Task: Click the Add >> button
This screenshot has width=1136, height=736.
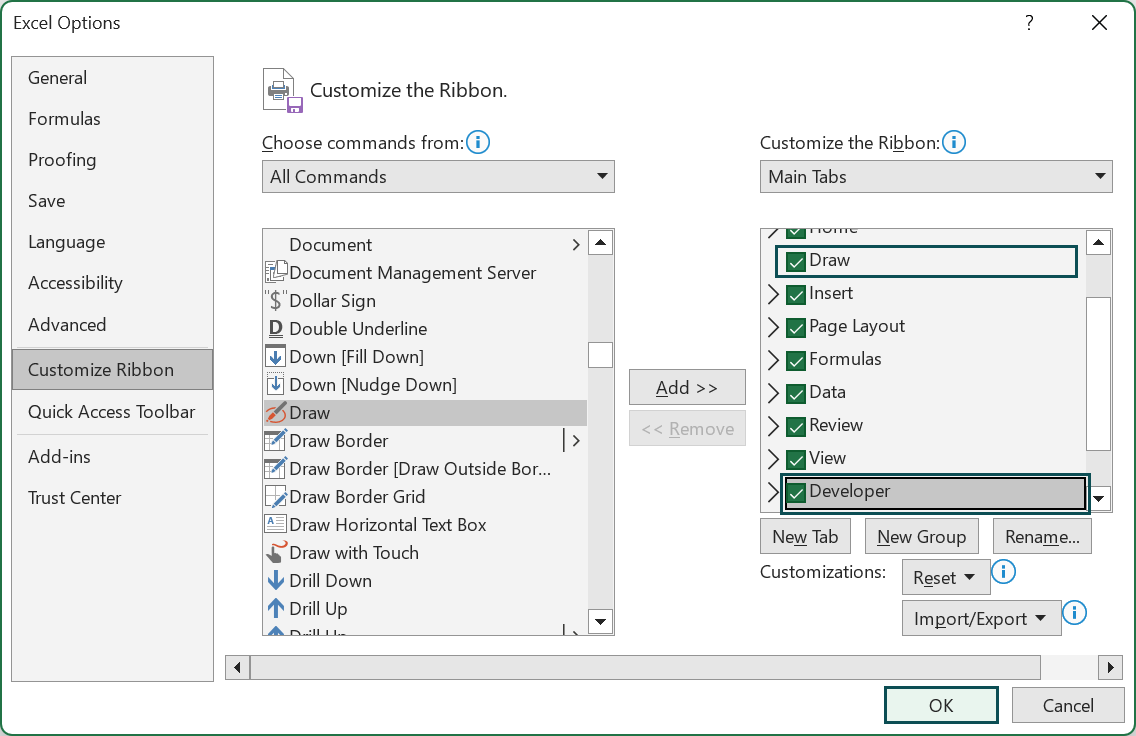Action: 687,388
